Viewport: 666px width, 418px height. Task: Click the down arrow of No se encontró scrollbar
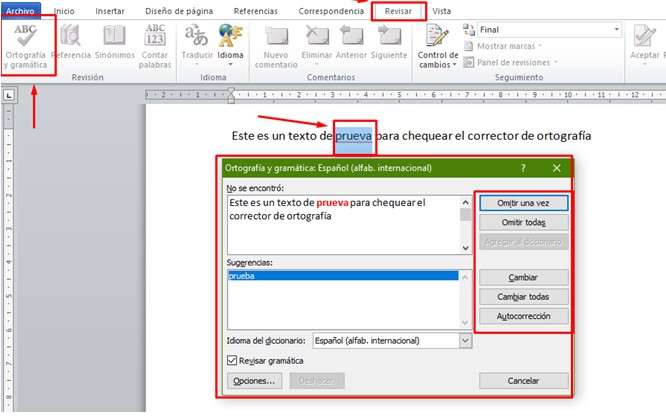coord(466,248)
